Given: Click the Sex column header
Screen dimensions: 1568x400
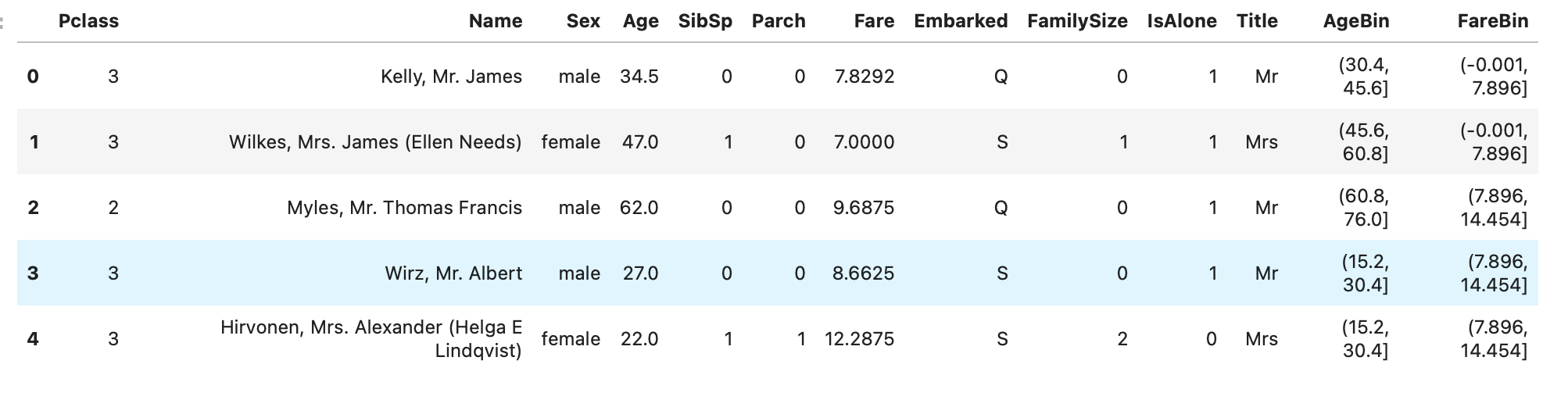Looking at the screenshot, I should pos(583,21).
